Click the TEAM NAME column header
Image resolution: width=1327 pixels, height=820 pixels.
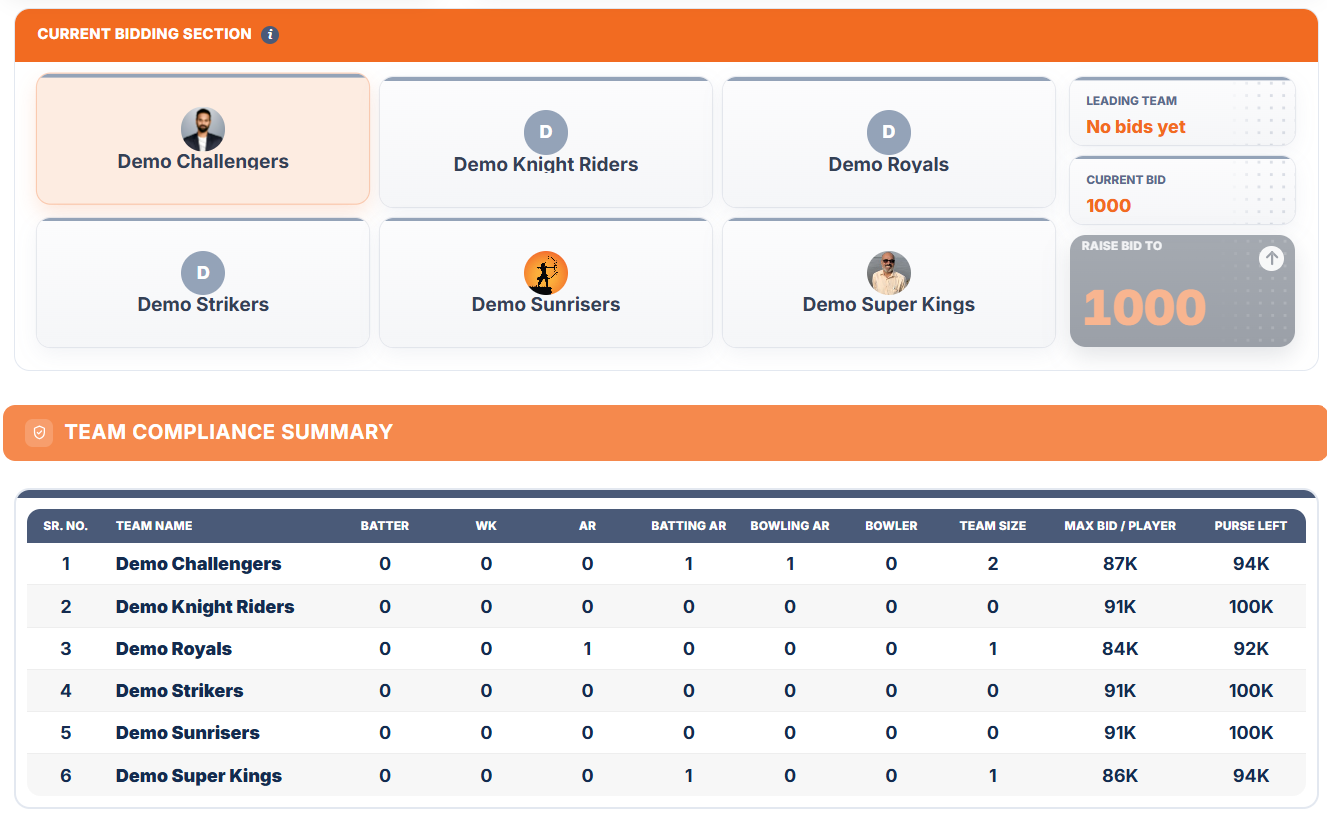click(154, 526)
